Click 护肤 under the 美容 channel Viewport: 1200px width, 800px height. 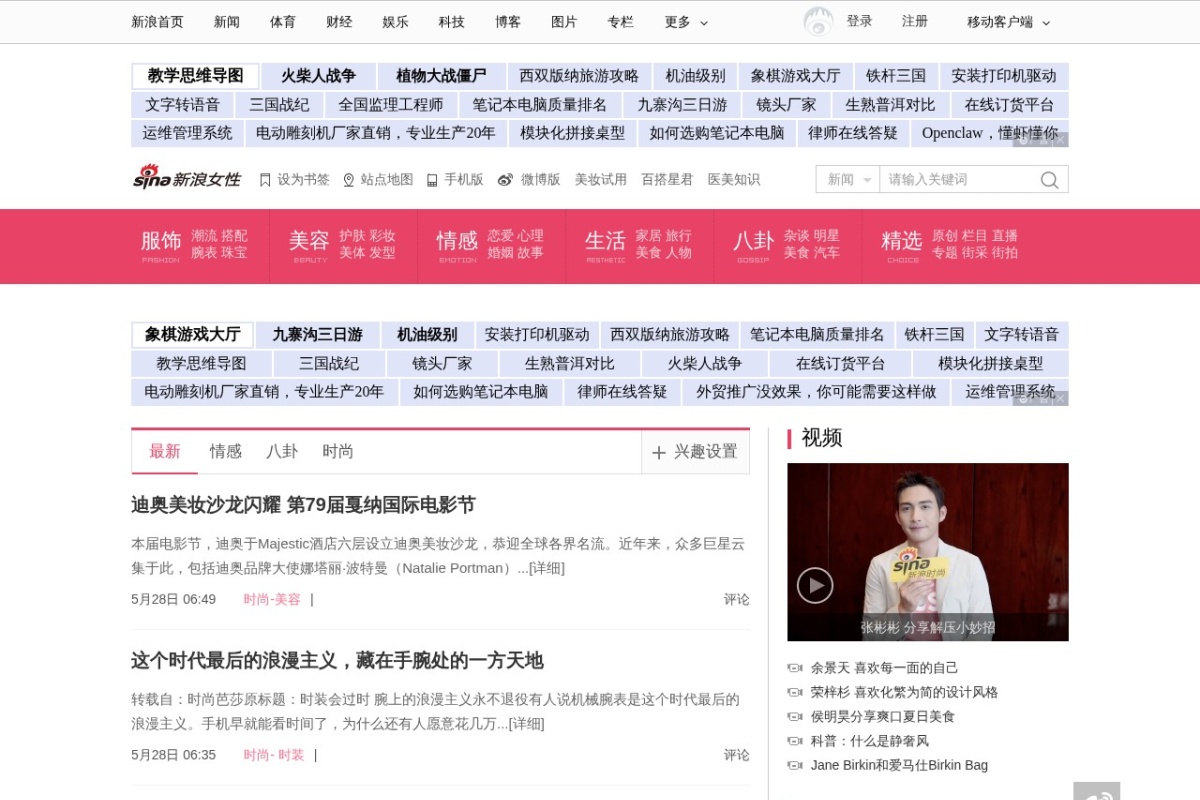pyautogui.click(x=352, y=236)
